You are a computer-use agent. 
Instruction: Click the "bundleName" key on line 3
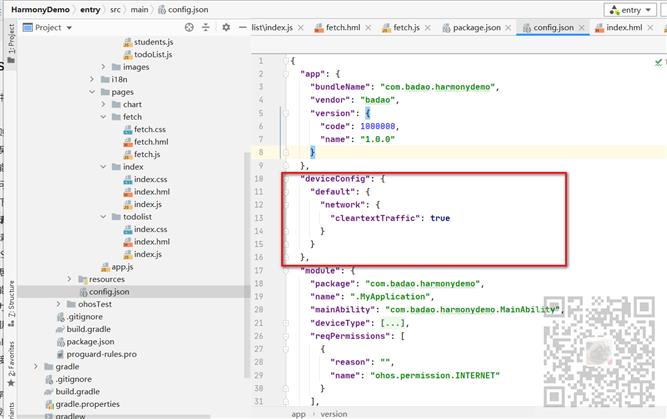340,87
